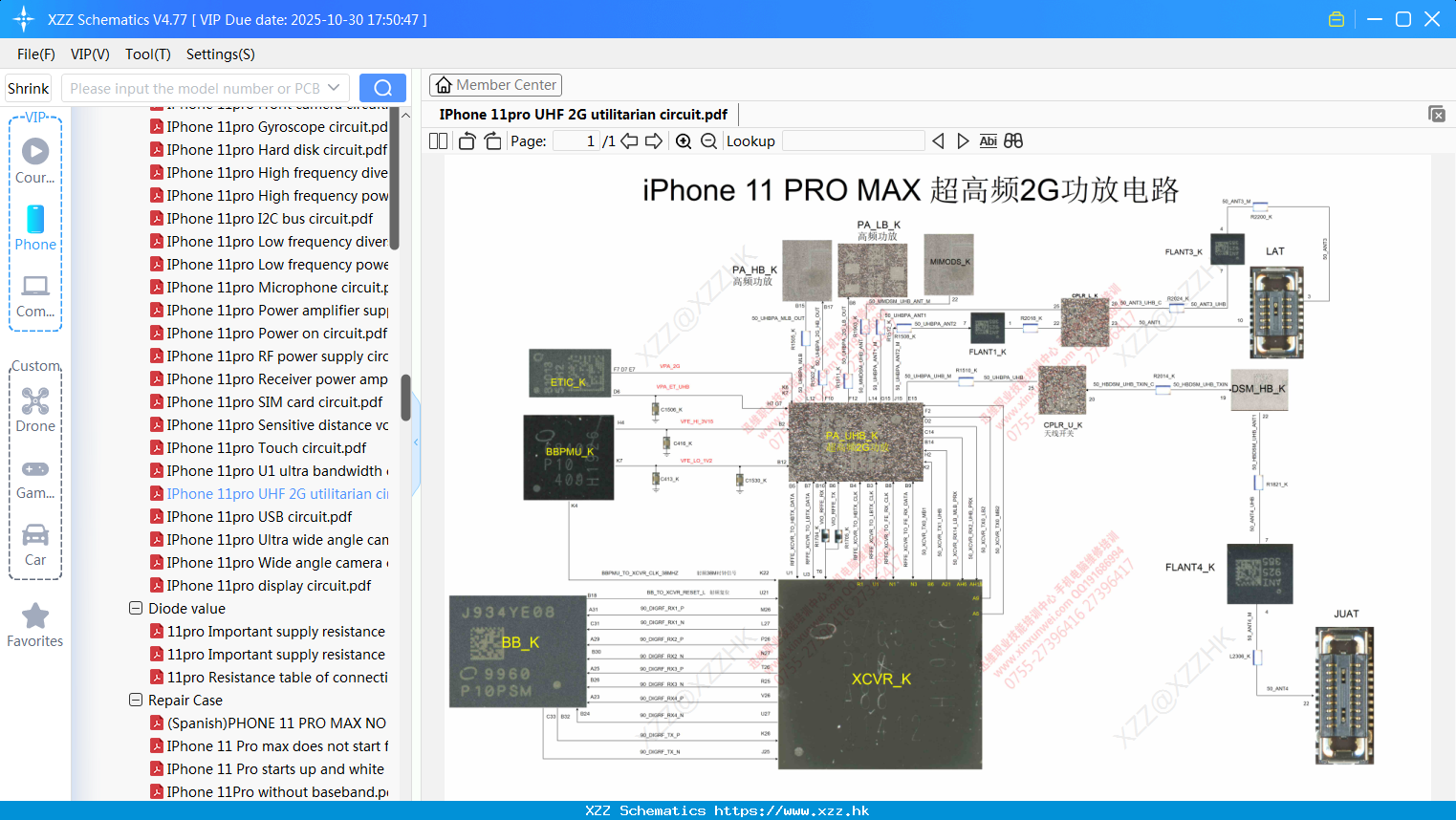Image resolution: width=1456 pixels, height=820 pixels.
Task: Open the File(F) menu
Action: [36, 54]
